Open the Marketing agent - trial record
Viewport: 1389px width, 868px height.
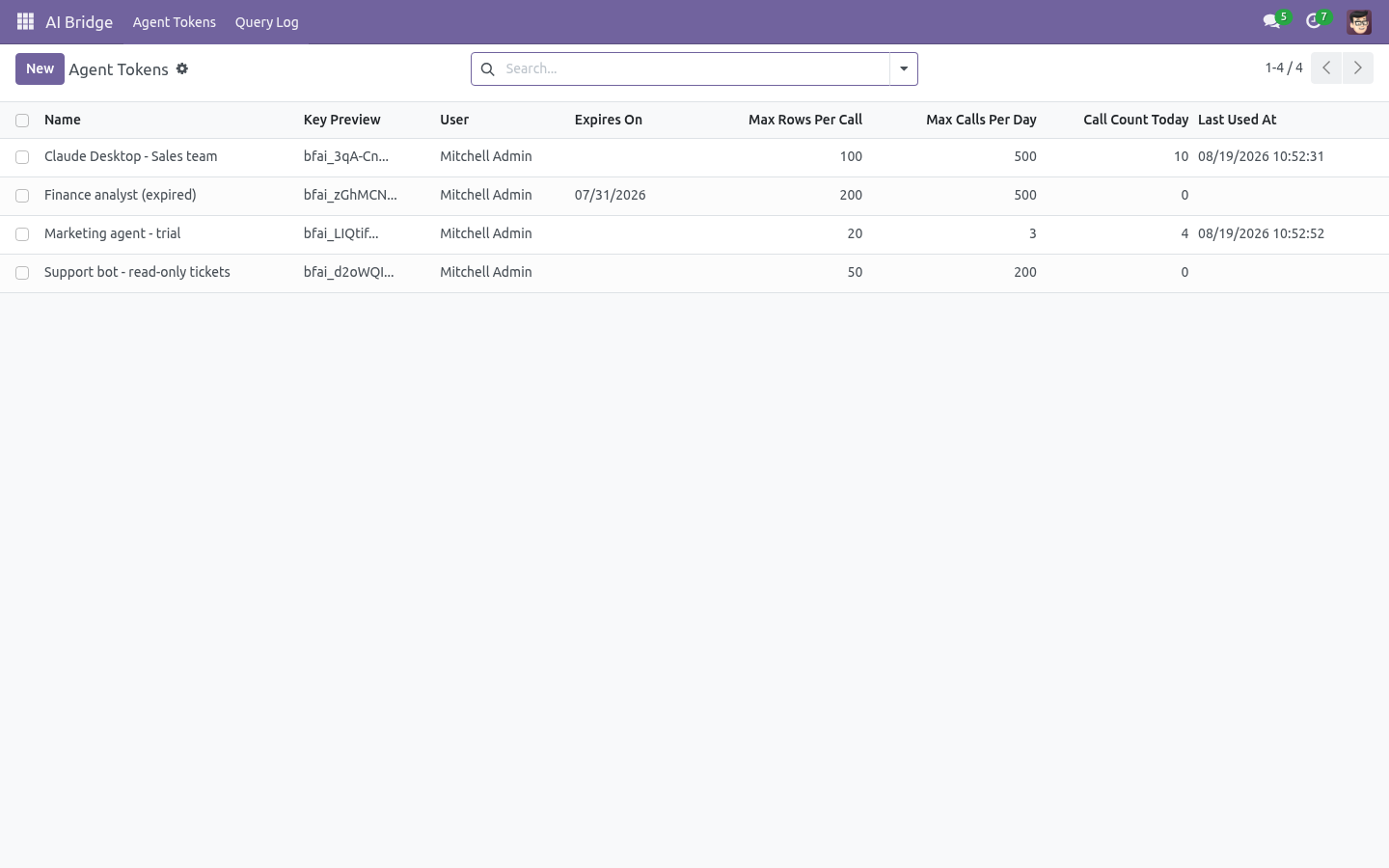(x=113, y=233)
